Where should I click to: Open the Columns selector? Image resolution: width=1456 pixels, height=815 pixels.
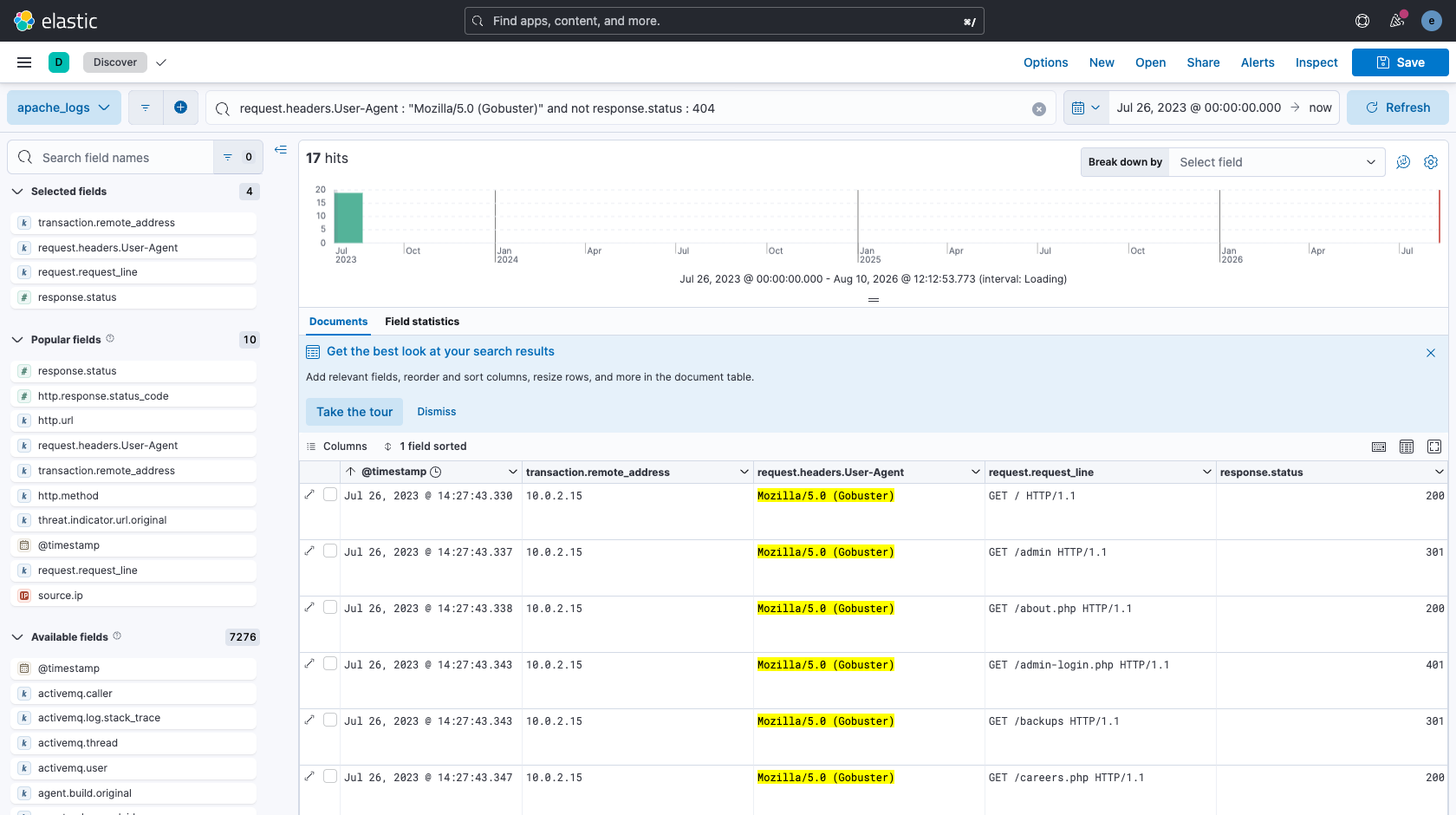pyautogui.click(x=336, y=447)
